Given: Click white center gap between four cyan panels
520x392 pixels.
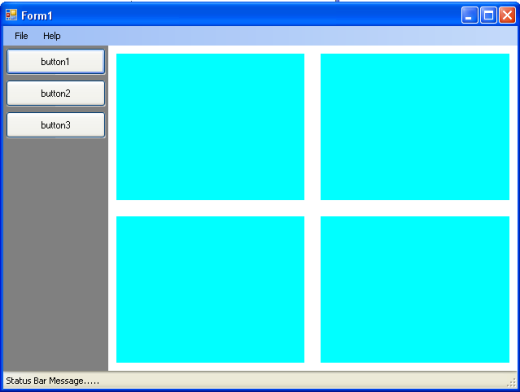Looking at the screenshot, I should [x=312, y=208].
